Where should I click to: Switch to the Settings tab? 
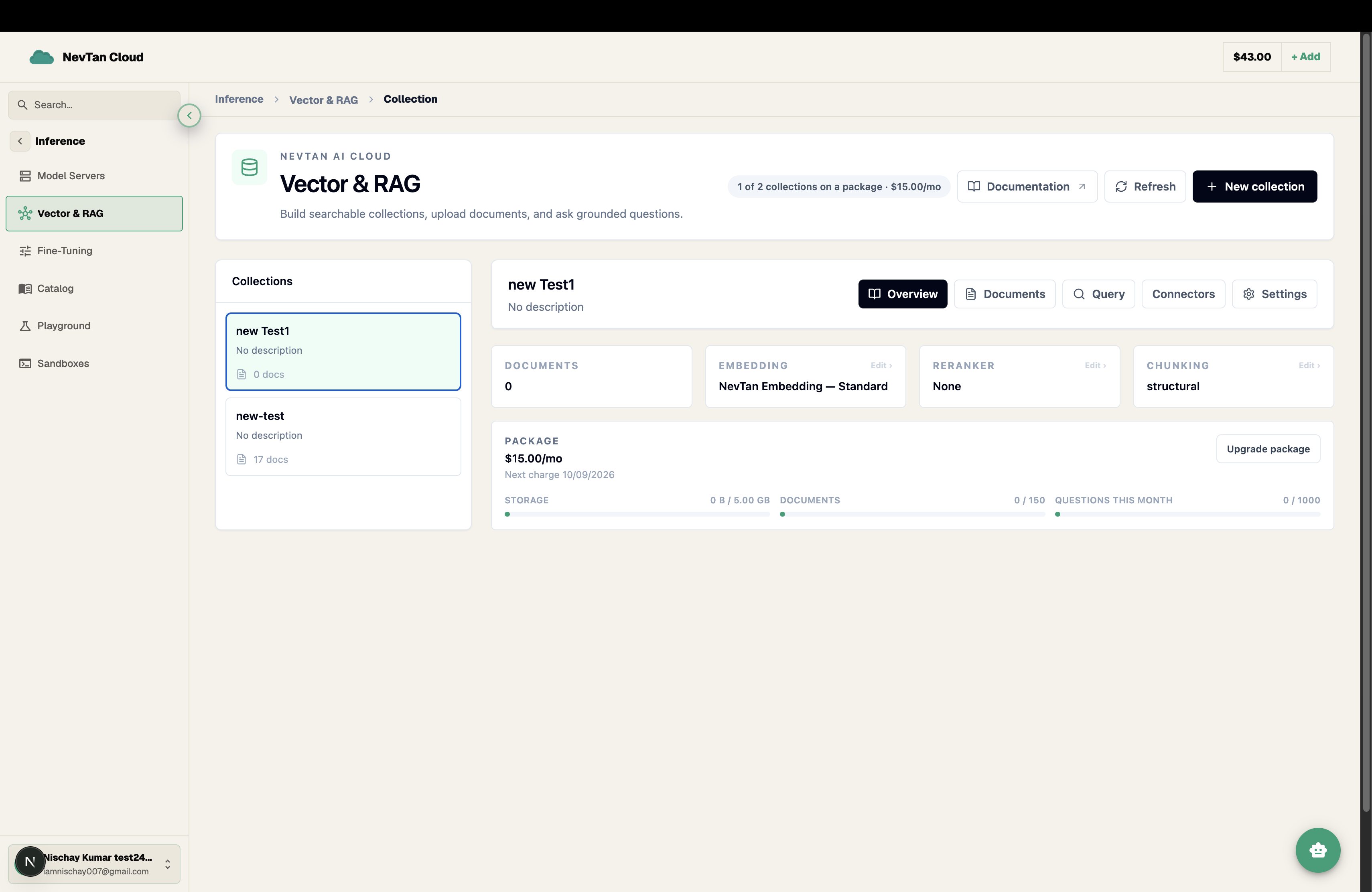tap(1275, 294)
